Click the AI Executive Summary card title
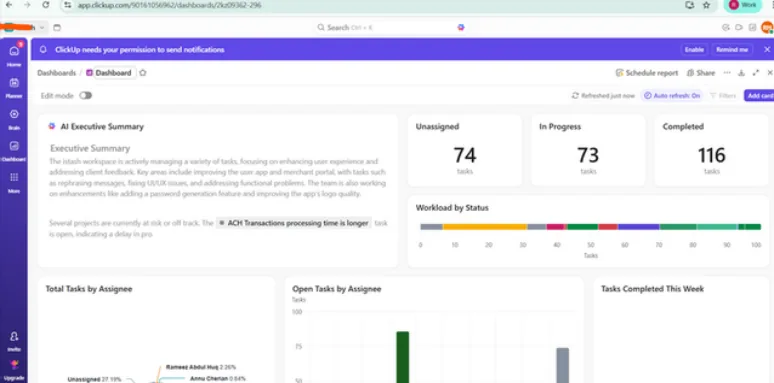The width and height of the screenshot is (774, 383). (x=102, y=127)
